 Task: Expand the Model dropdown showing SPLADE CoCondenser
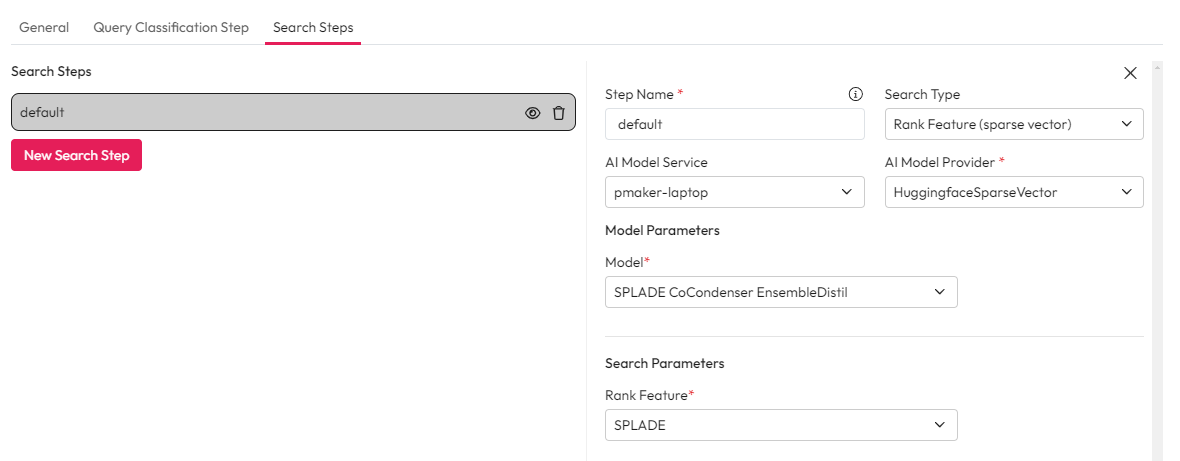781,292
